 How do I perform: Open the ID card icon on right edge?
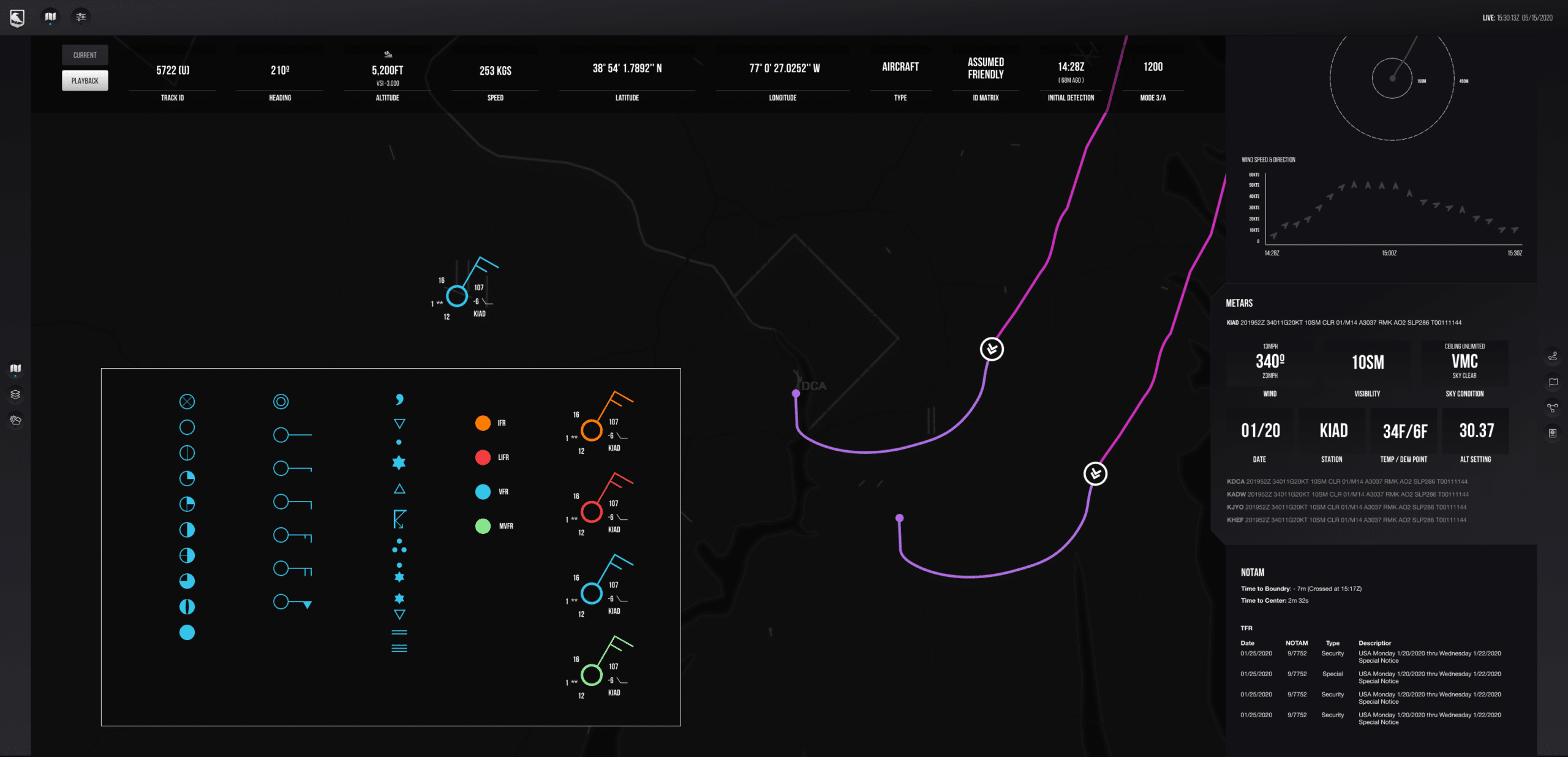click(1553, 433)
